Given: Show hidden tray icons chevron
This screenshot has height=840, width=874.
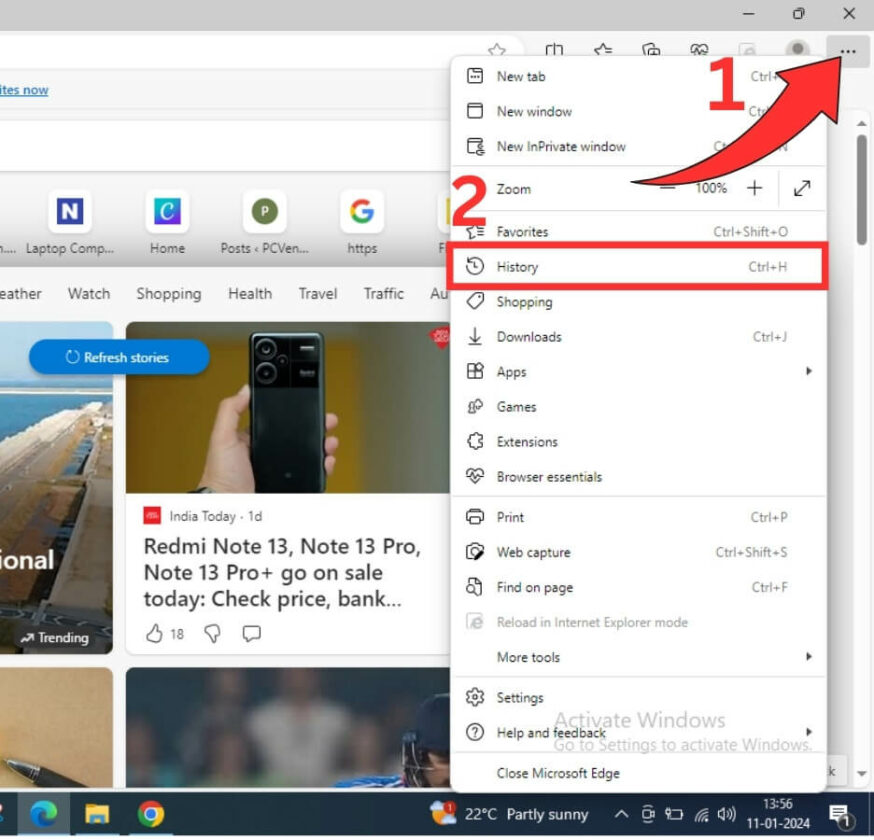Looking at the screenshot, I should point(621,814).
